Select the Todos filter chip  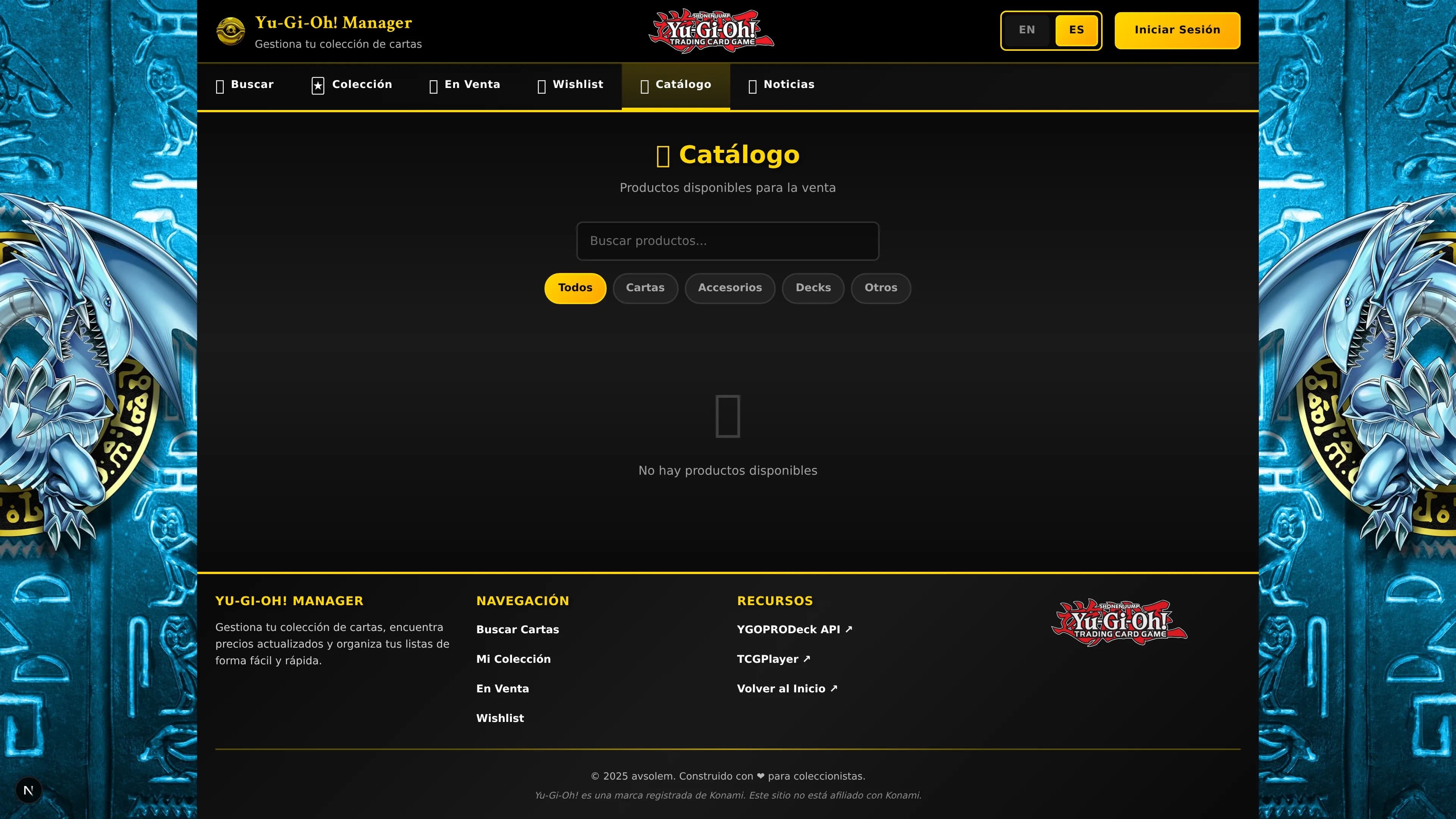click(575, 288)
